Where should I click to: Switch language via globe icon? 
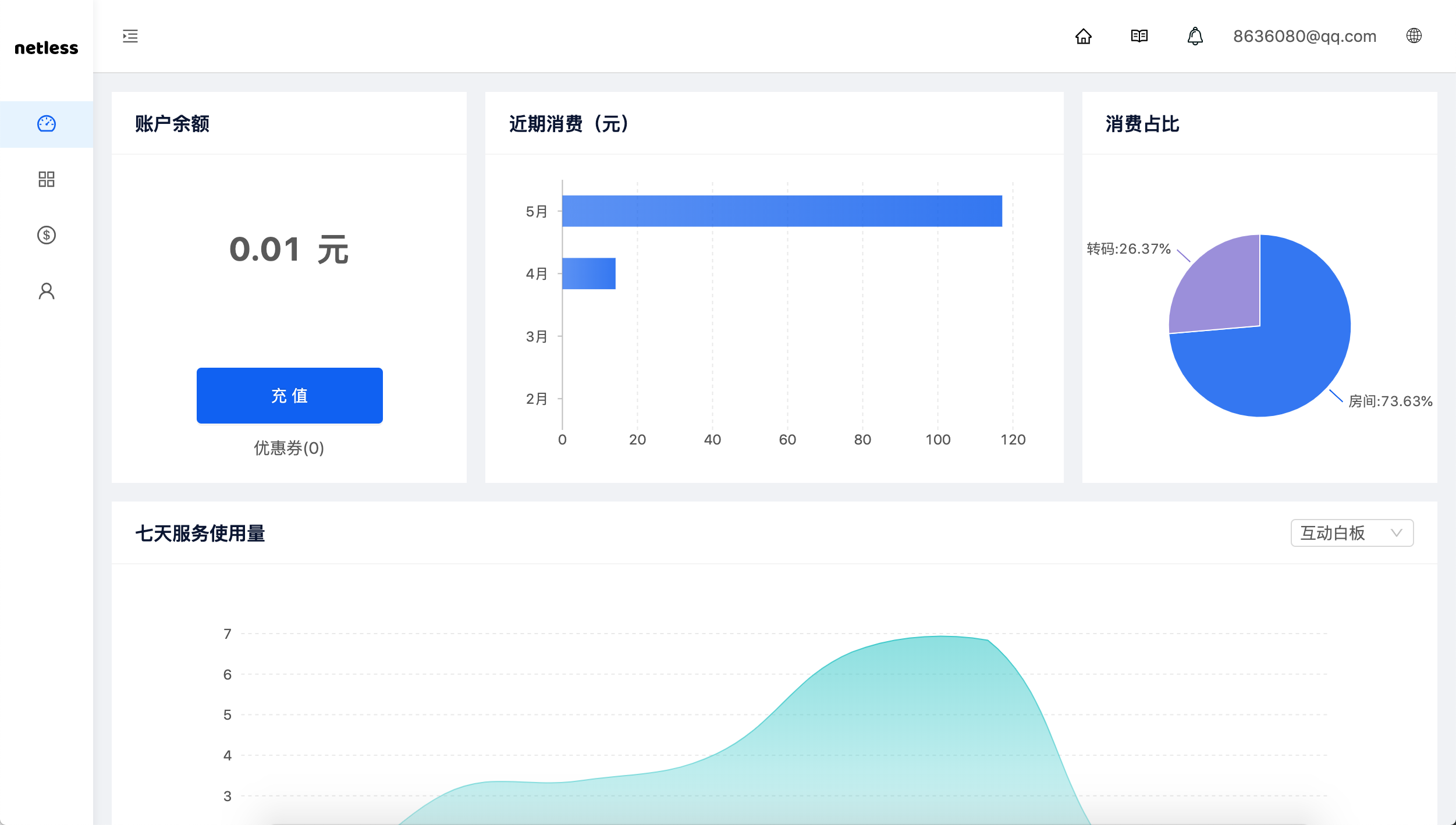(1414, 36)
